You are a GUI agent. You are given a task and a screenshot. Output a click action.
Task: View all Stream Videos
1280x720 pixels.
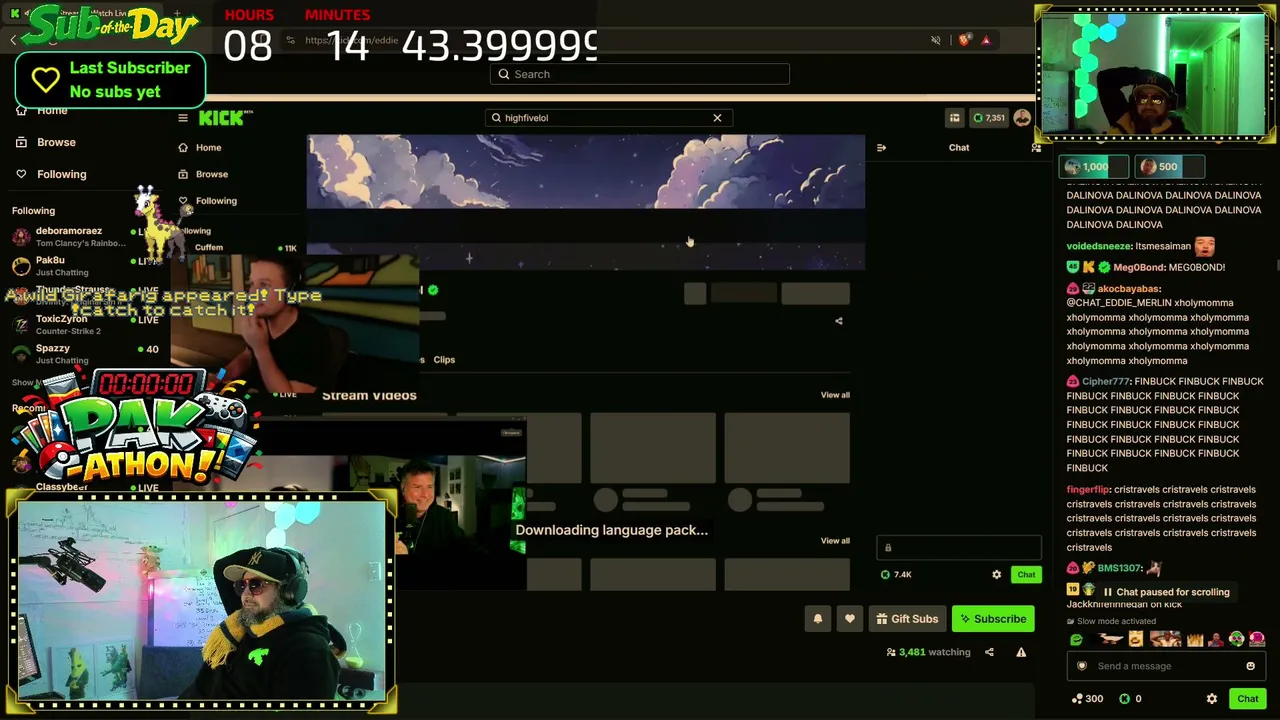835,395
